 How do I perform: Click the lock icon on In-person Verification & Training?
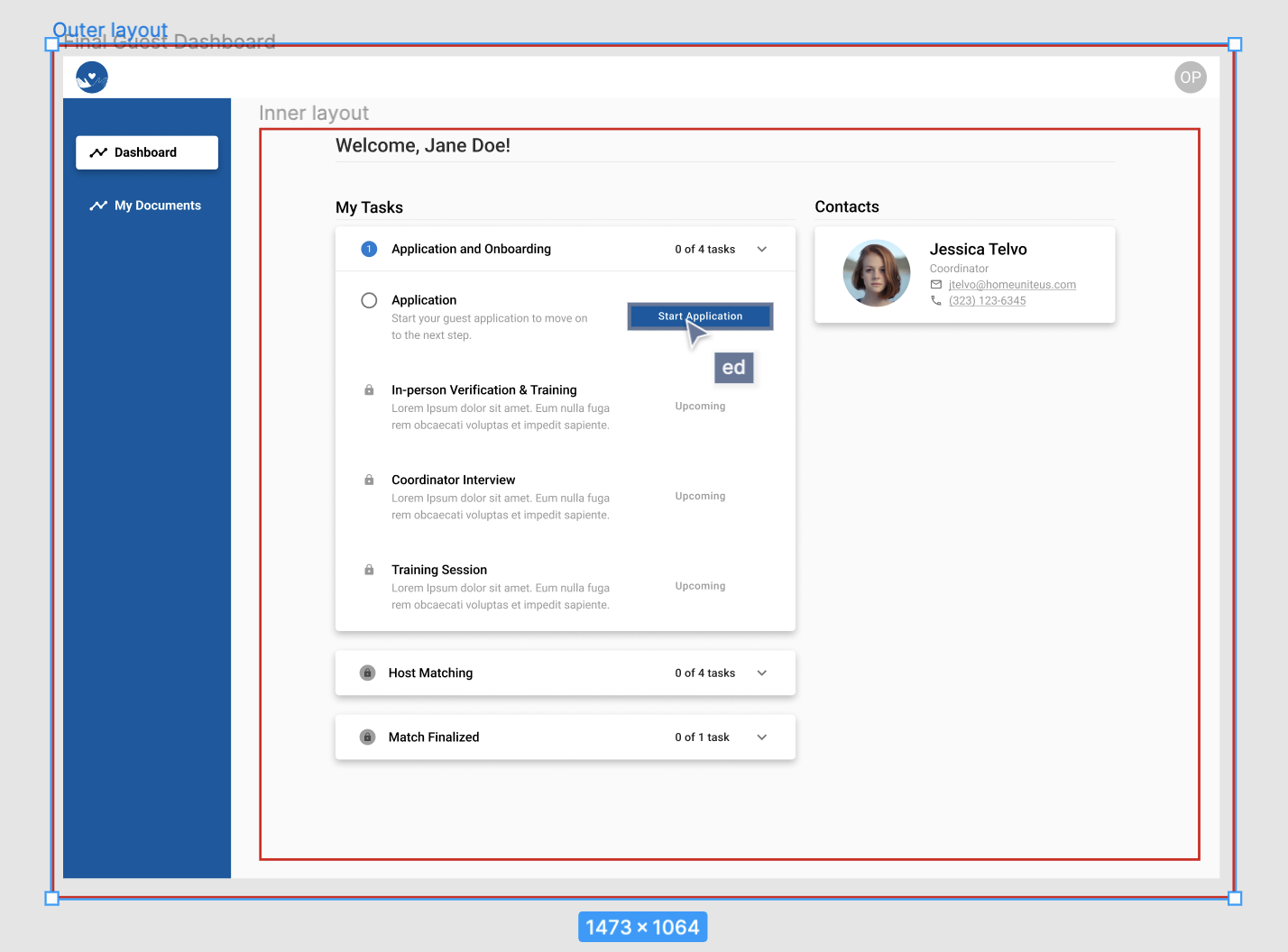click(368, 389)
